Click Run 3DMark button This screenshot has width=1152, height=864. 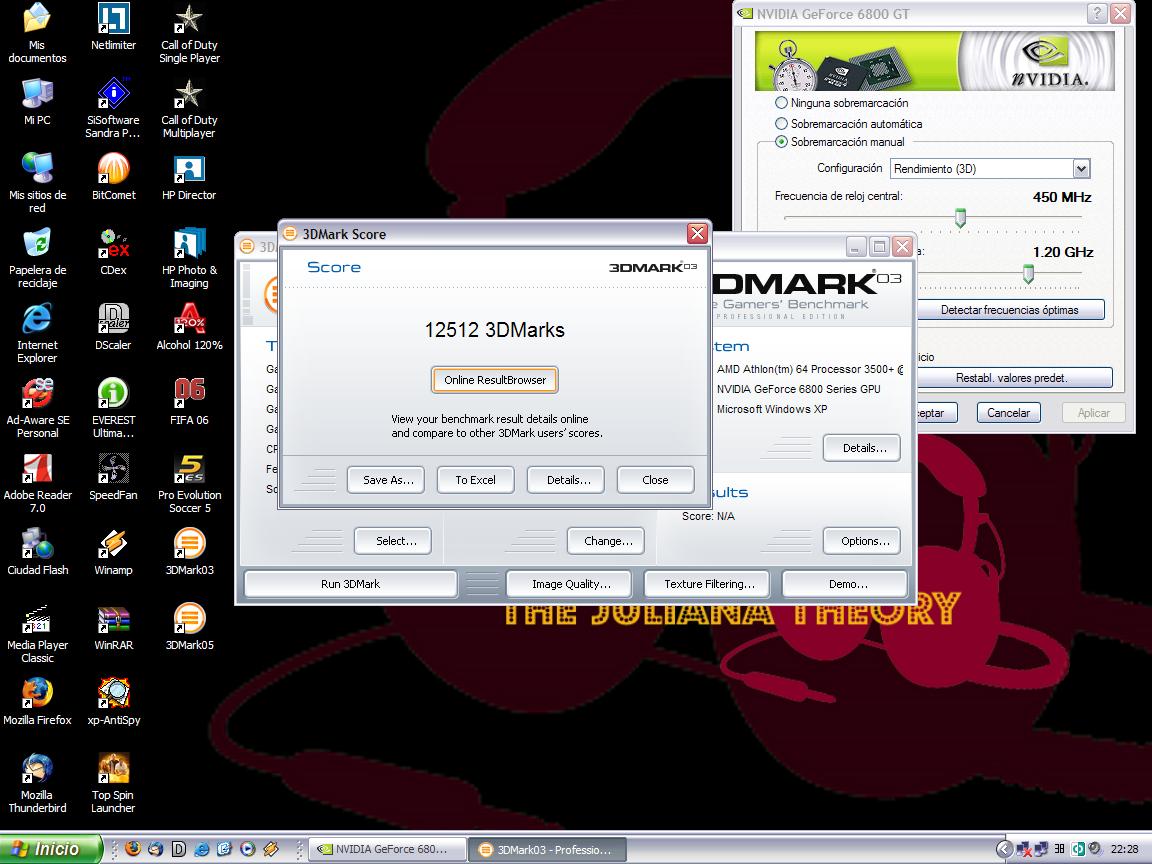point(350,584)
